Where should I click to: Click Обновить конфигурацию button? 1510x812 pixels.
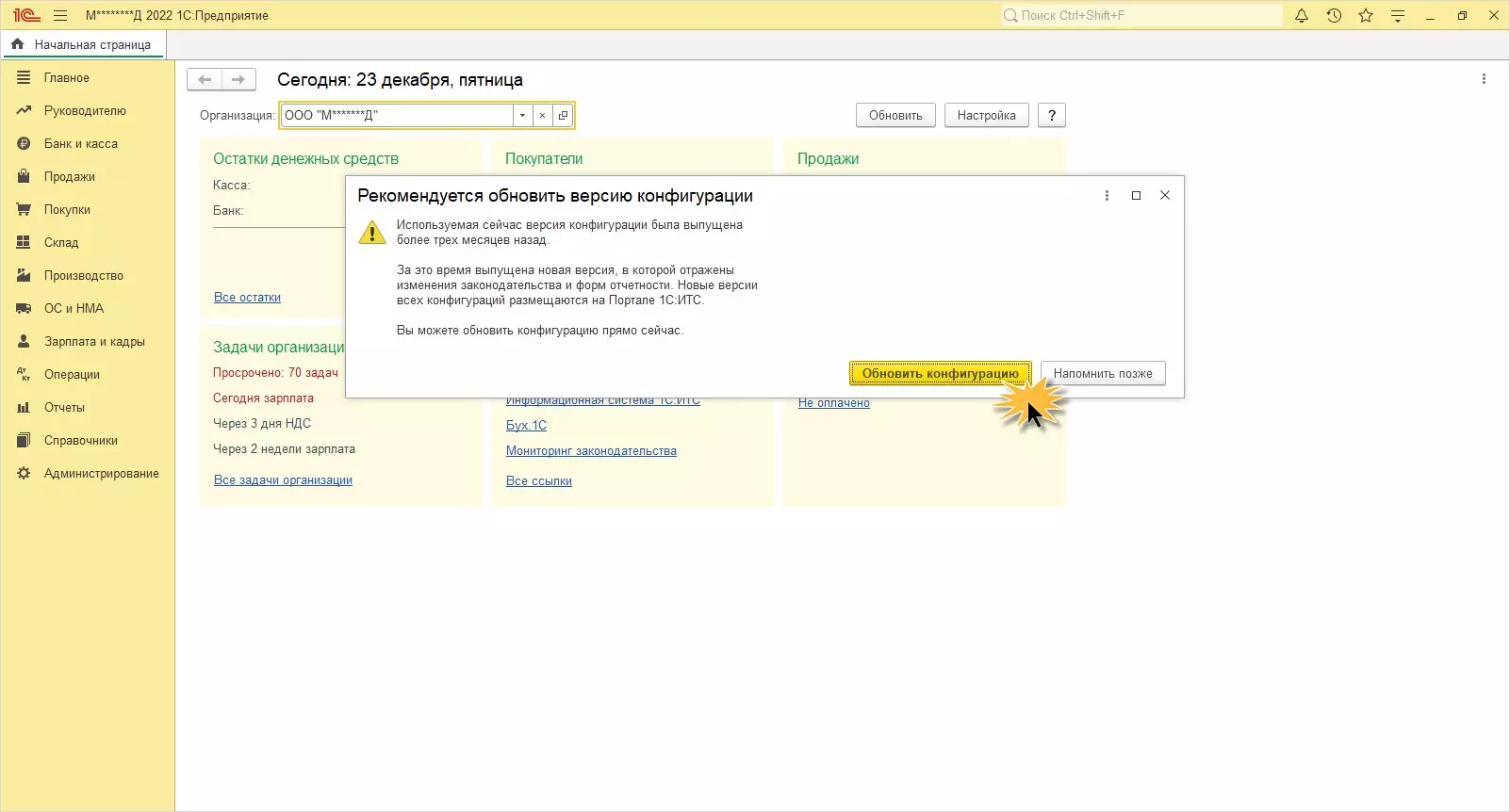pyautogui.click(x=940, y=373)
